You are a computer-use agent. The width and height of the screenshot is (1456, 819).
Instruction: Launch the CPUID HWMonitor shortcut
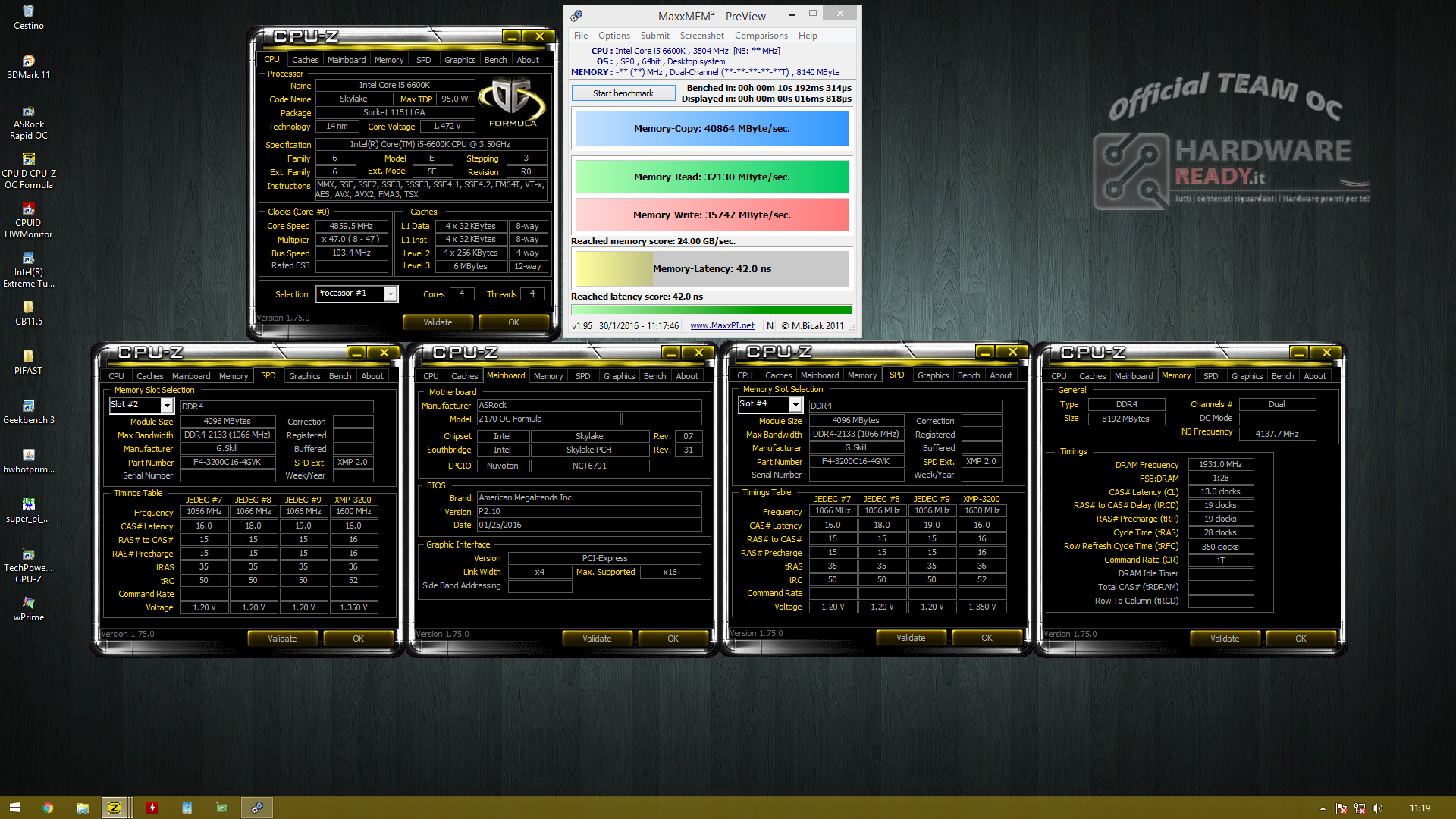(x=28, y=221)
